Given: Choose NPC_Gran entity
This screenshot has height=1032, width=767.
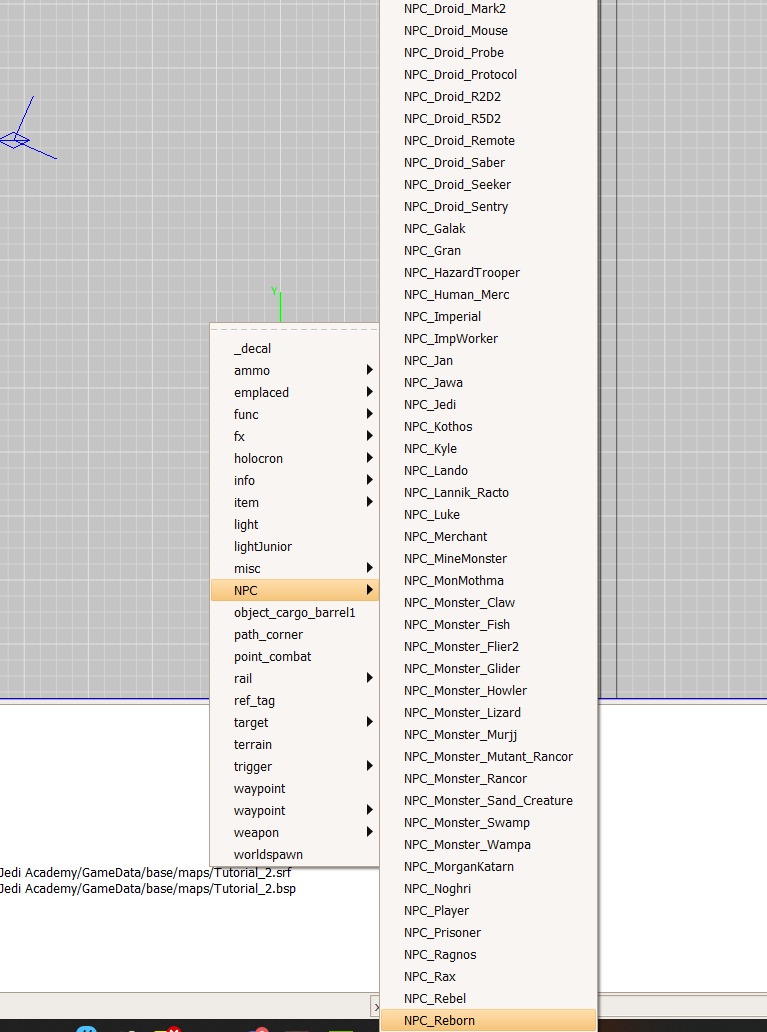Looking at the screenshot, I should (489, 251).
